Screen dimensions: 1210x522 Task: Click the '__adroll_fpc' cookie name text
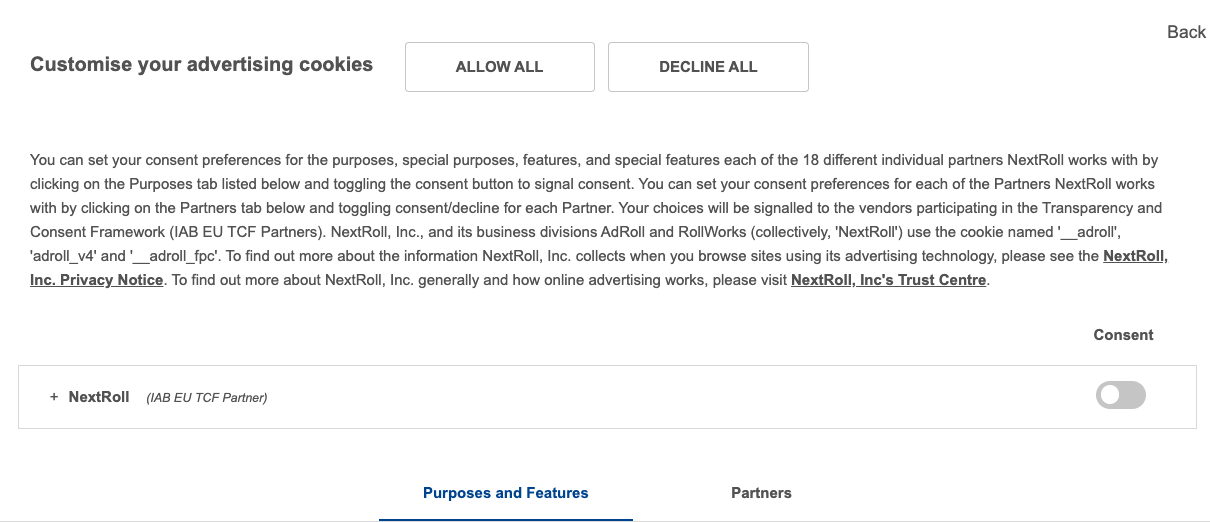click(177, 256)
